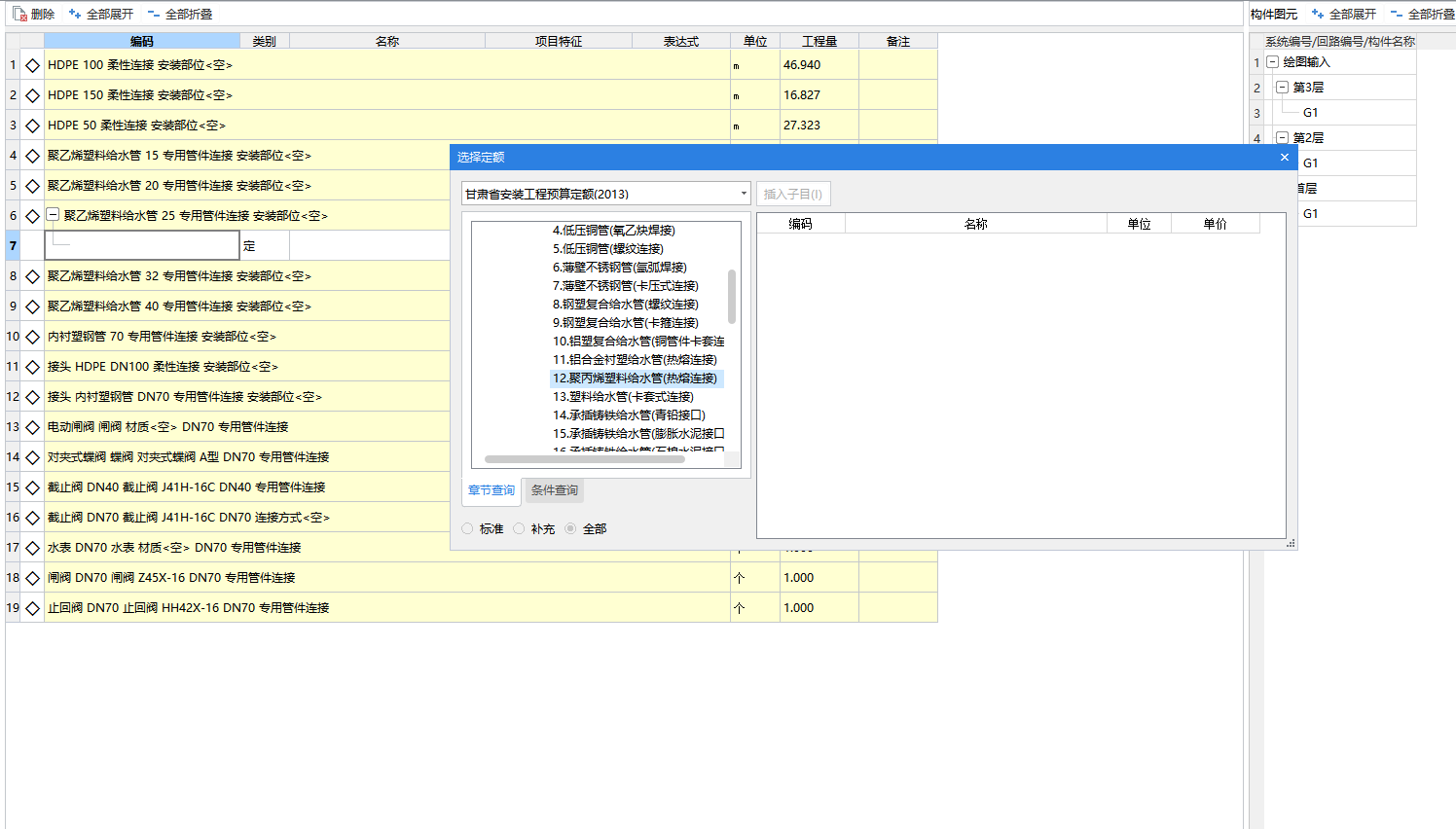Select 14.承插铸铁给水管(青铅接口) chapter

click(630, 415)
